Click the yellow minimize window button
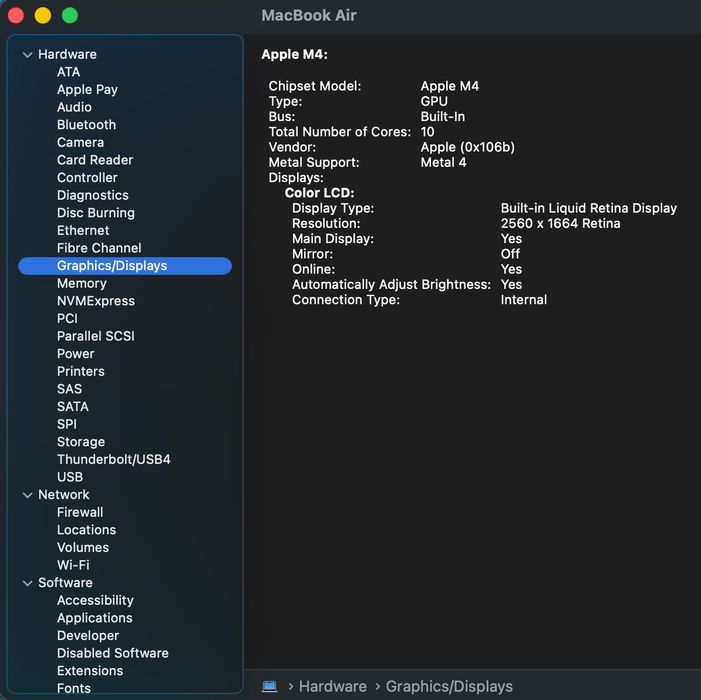The height and width of the screenshot is (700, 701). coord(43,16)
